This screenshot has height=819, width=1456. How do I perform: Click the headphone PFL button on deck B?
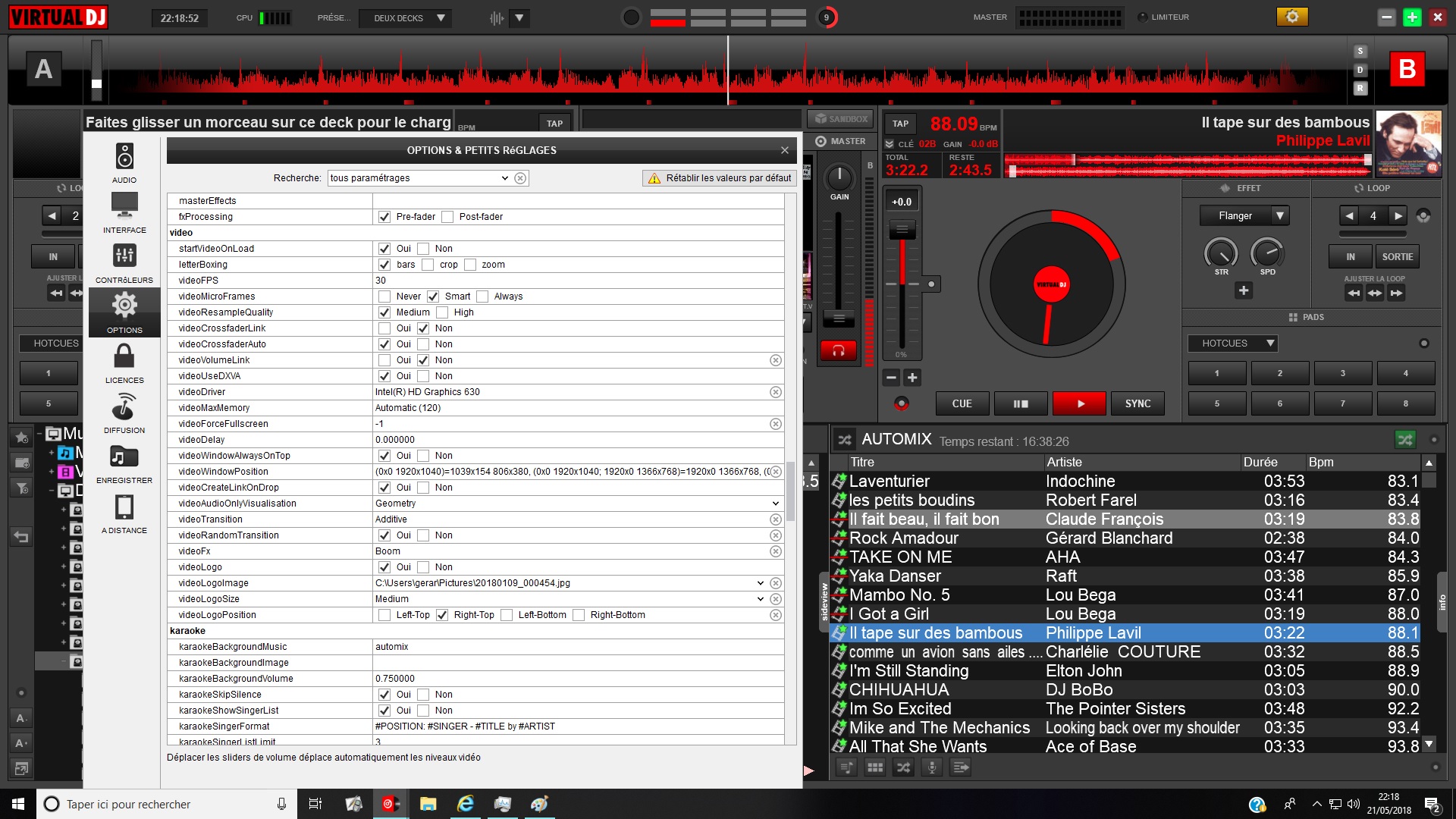tap(838, 350)
